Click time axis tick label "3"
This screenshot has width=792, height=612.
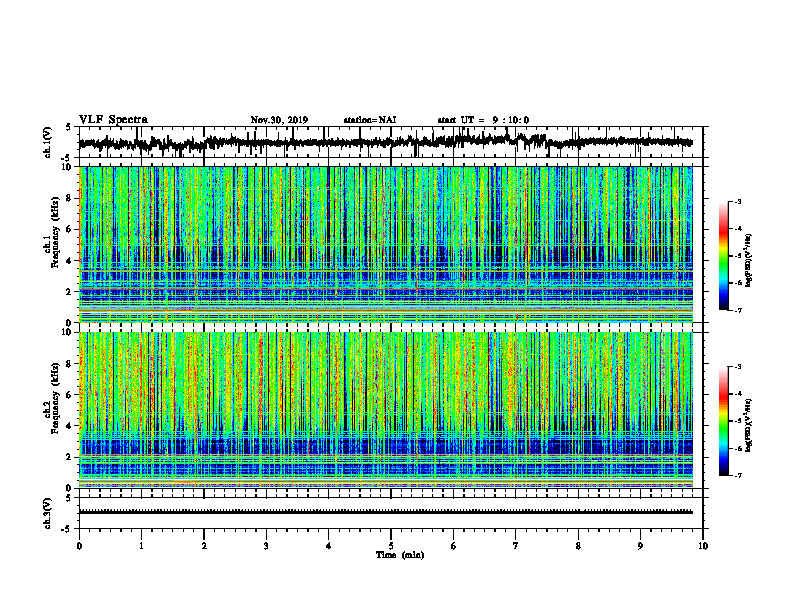(266, 546)
